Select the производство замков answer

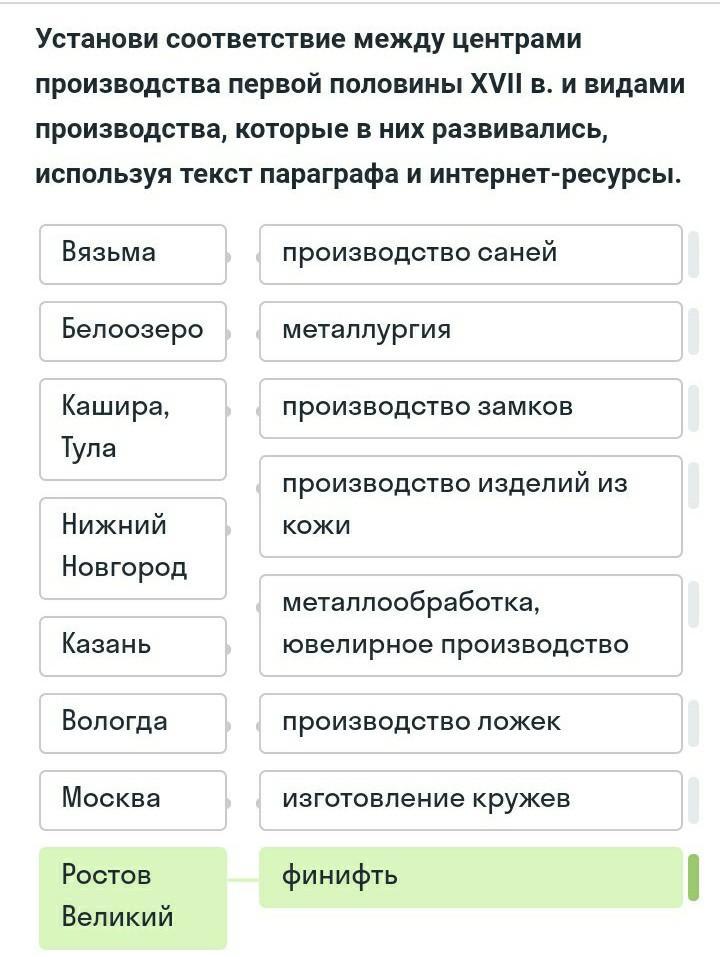(470, 408)
